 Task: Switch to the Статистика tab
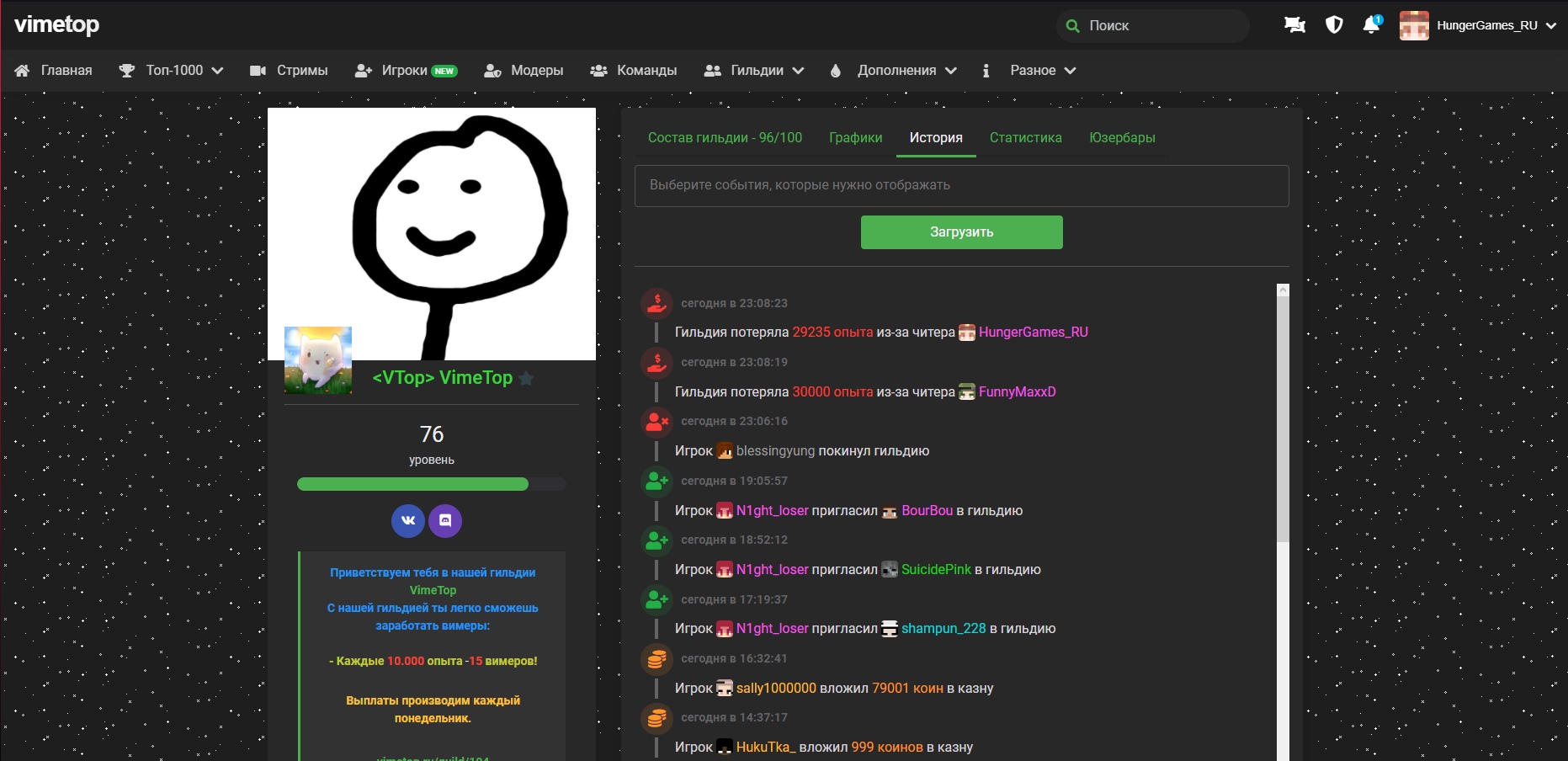(x=1025, y=137)
